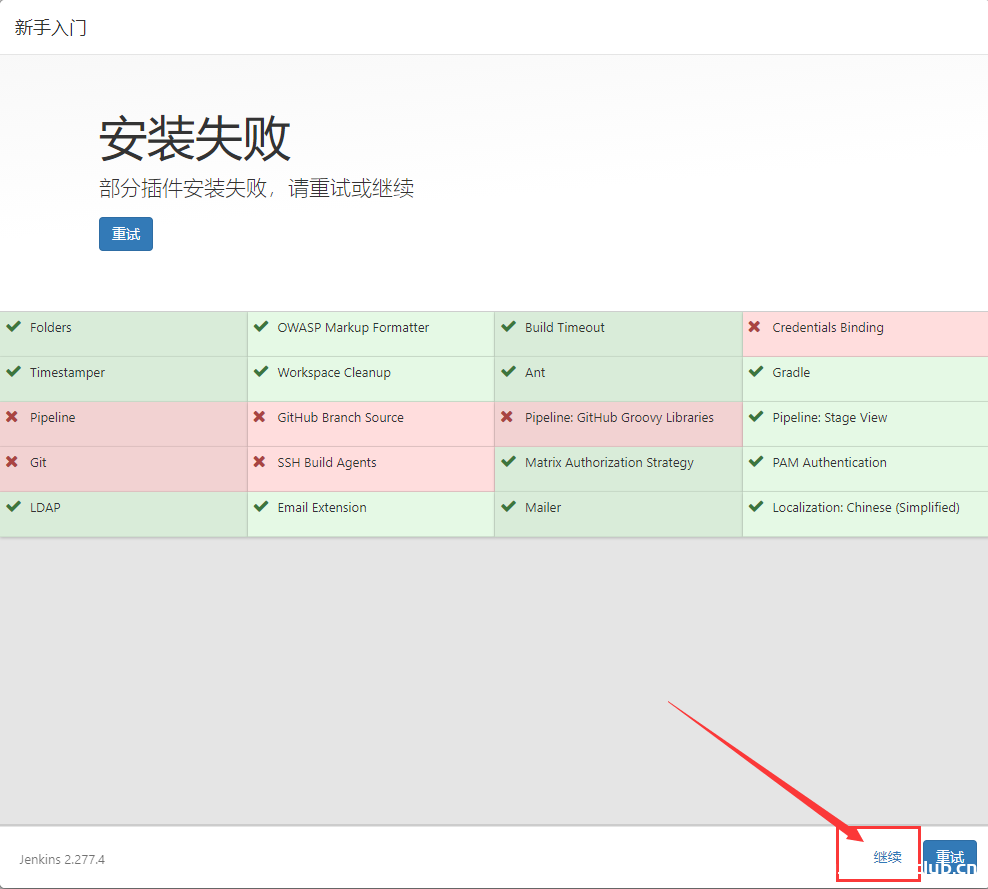Click the success checkmark beside Timestamper

(x=14, y=372)
